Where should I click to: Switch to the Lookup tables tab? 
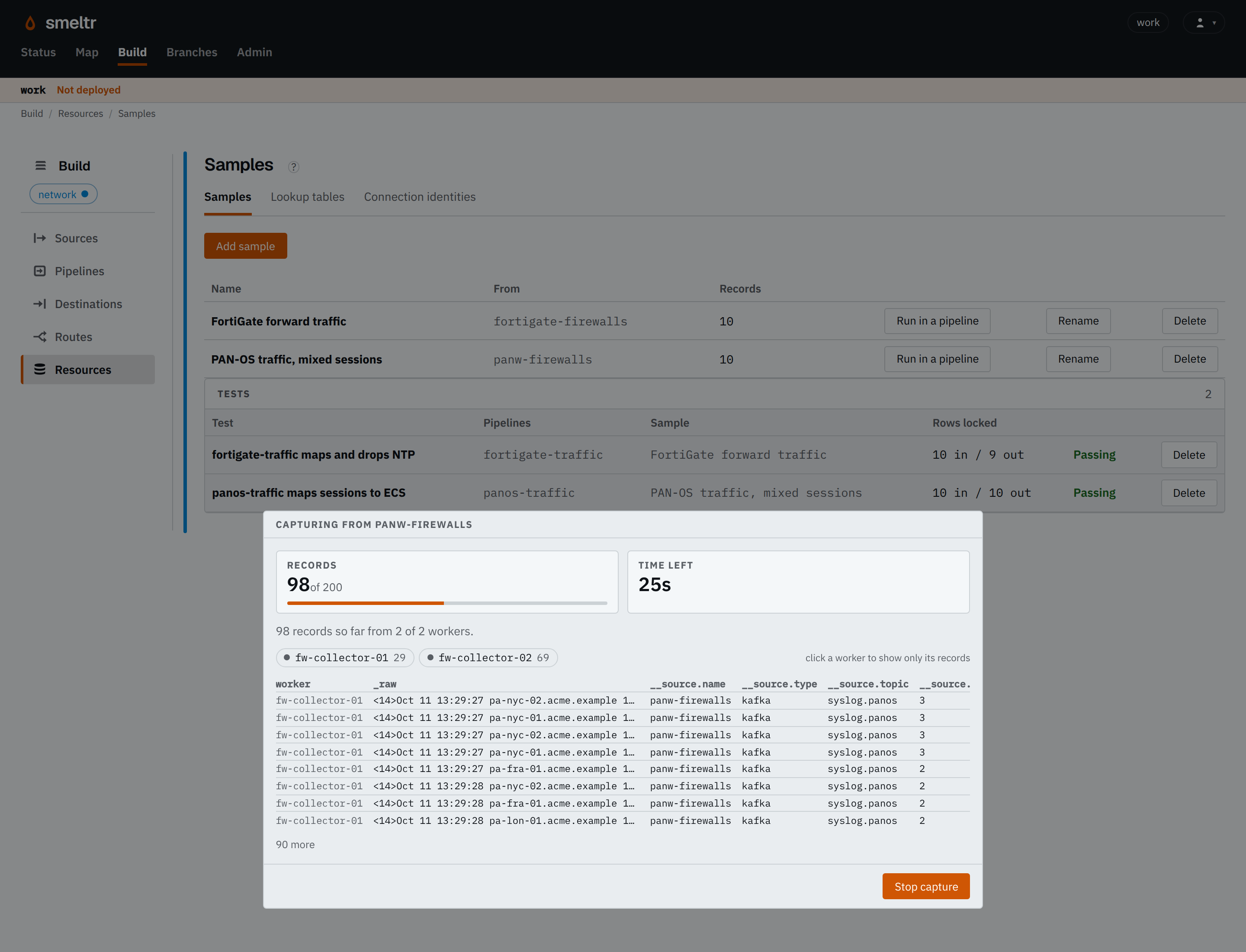(x=307, y=196)
